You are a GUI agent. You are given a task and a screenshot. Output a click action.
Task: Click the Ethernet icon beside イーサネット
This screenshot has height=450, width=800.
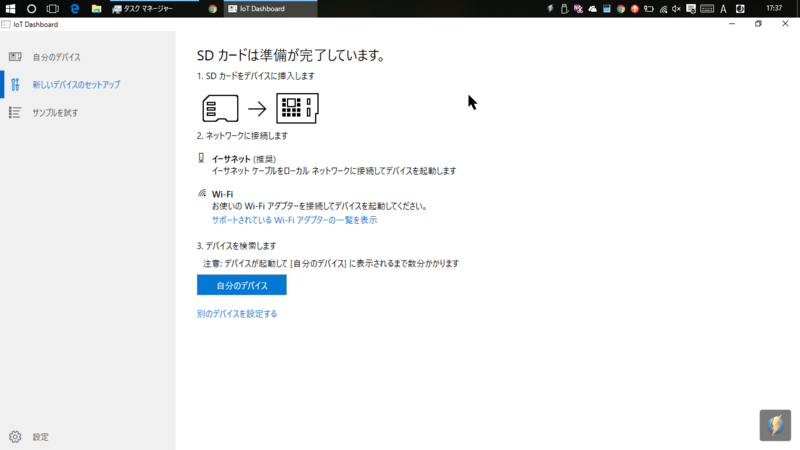pyautogui.click(x=202, y=158)
